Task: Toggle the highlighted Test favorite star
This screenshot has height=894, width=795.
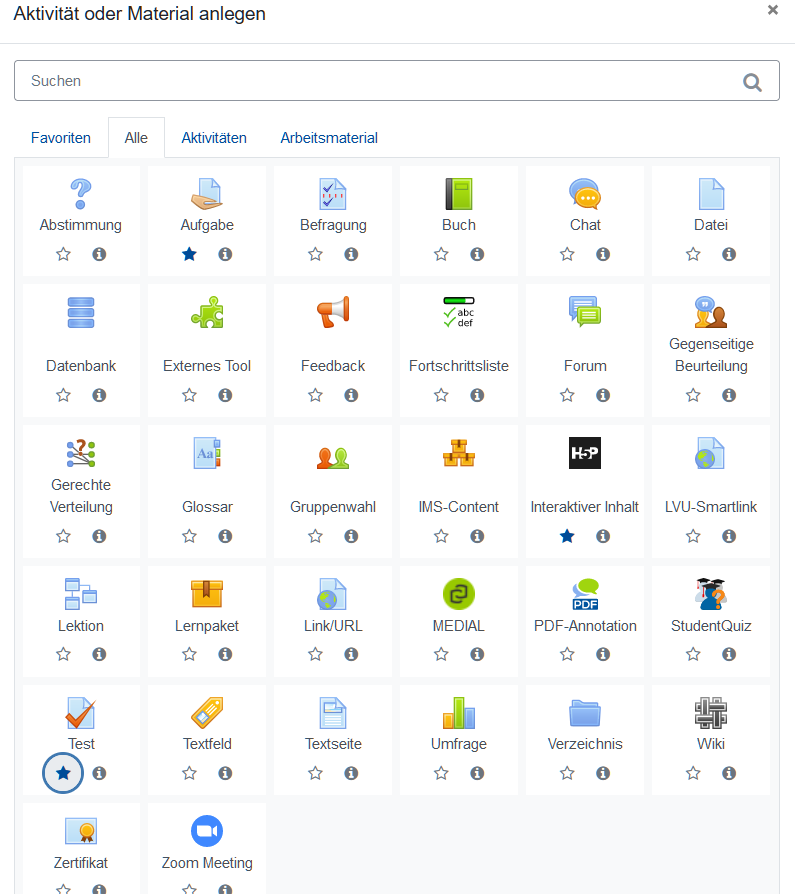Action: coord(63,773)
